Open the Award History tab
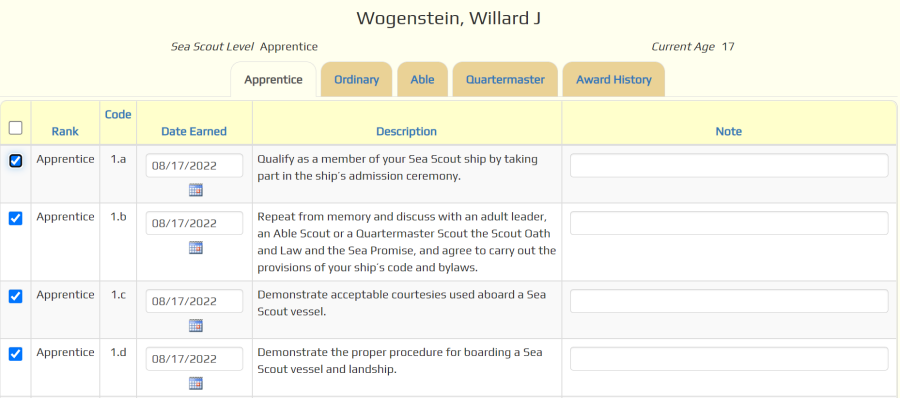Viewport: 900px width, 398px height. (x=614, y=79)
